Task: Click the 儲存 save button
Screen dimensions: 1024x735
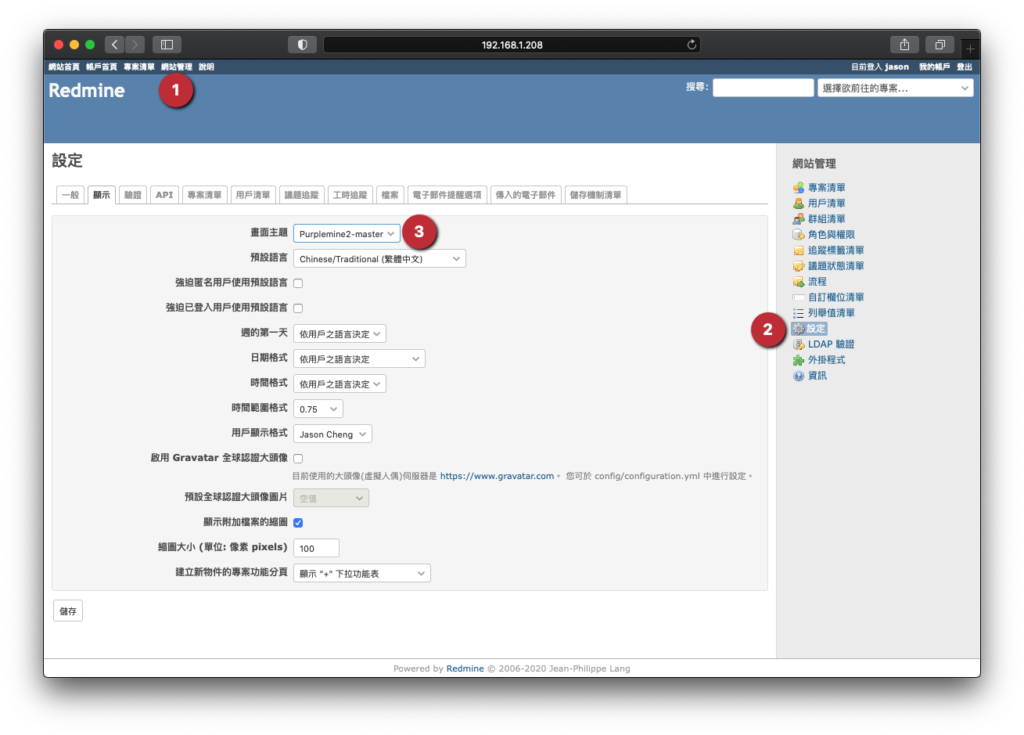Action: point(68,611)
